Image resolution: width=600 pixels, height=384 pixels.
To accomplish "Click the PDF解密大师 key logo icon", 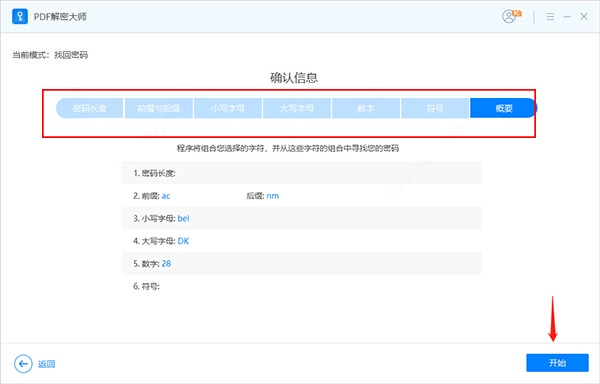I will coord(20,16).
